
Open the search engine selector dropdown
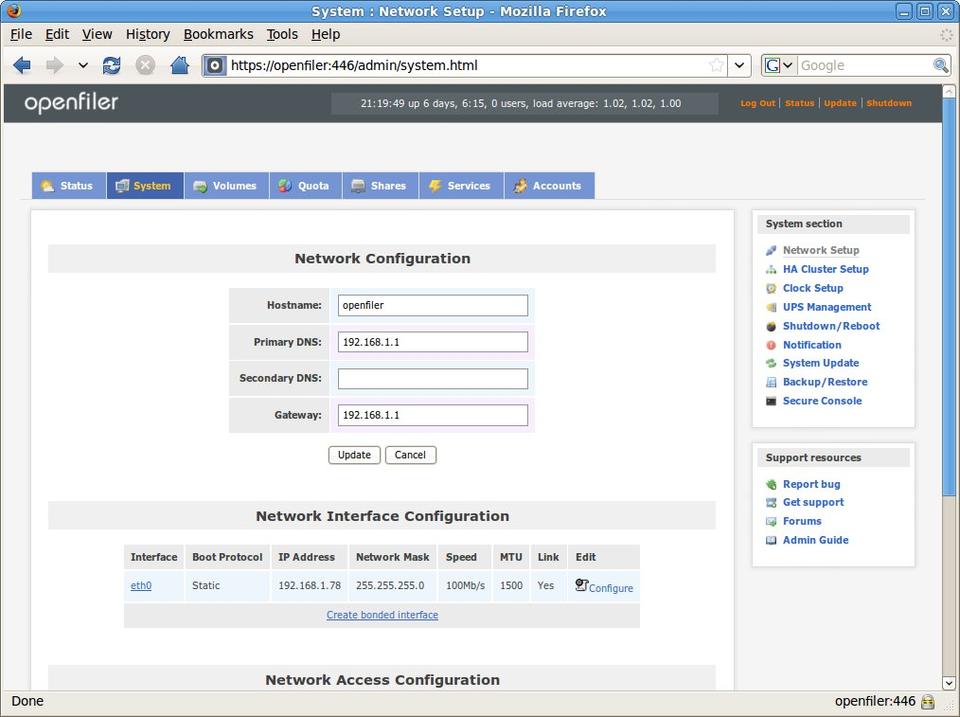click(x=779, y=65)
